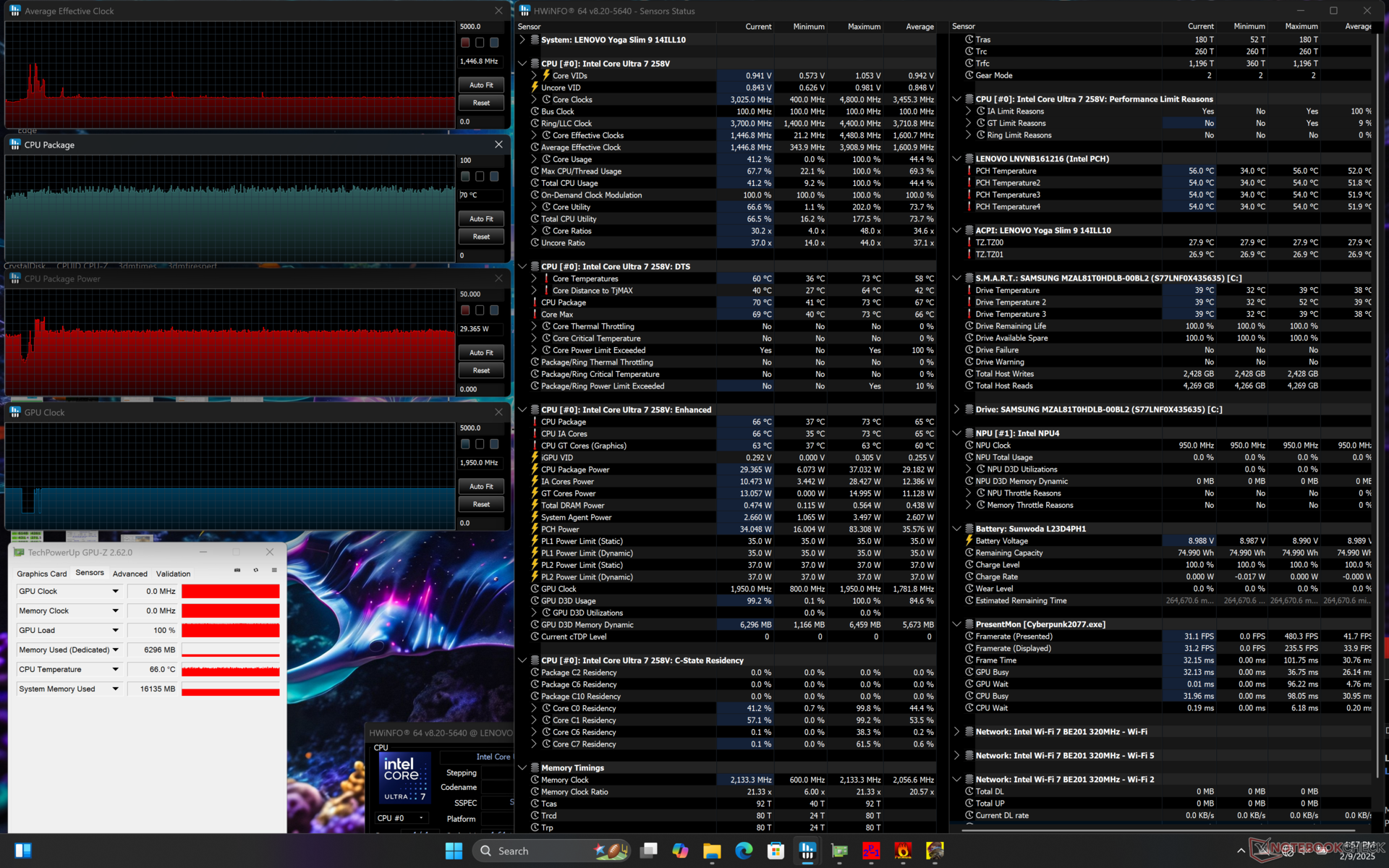1389x868 pixels.
Task: Open Copilot from the taskbar
Action: click(680, 851)
